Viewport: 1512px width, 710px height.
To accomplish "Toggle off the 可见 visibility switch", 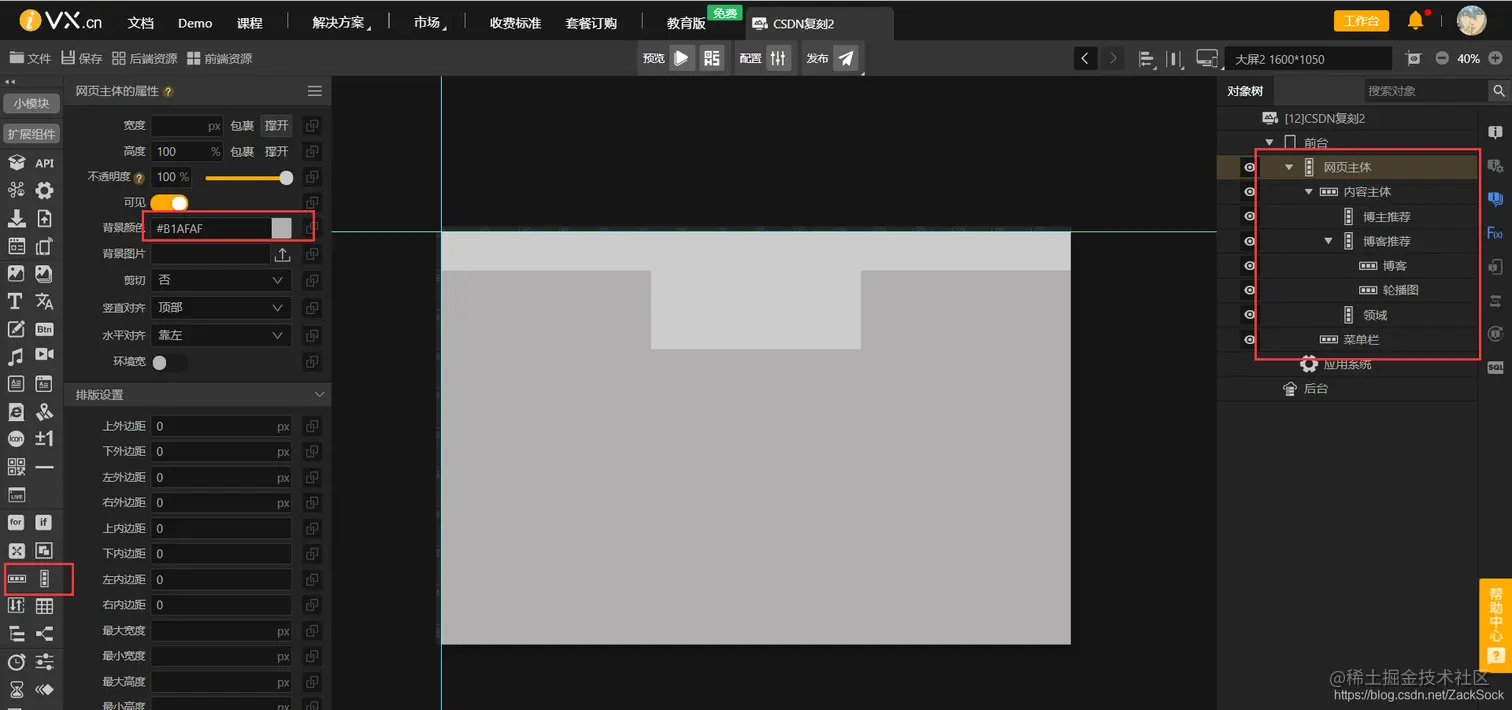I will coord(168,202).
